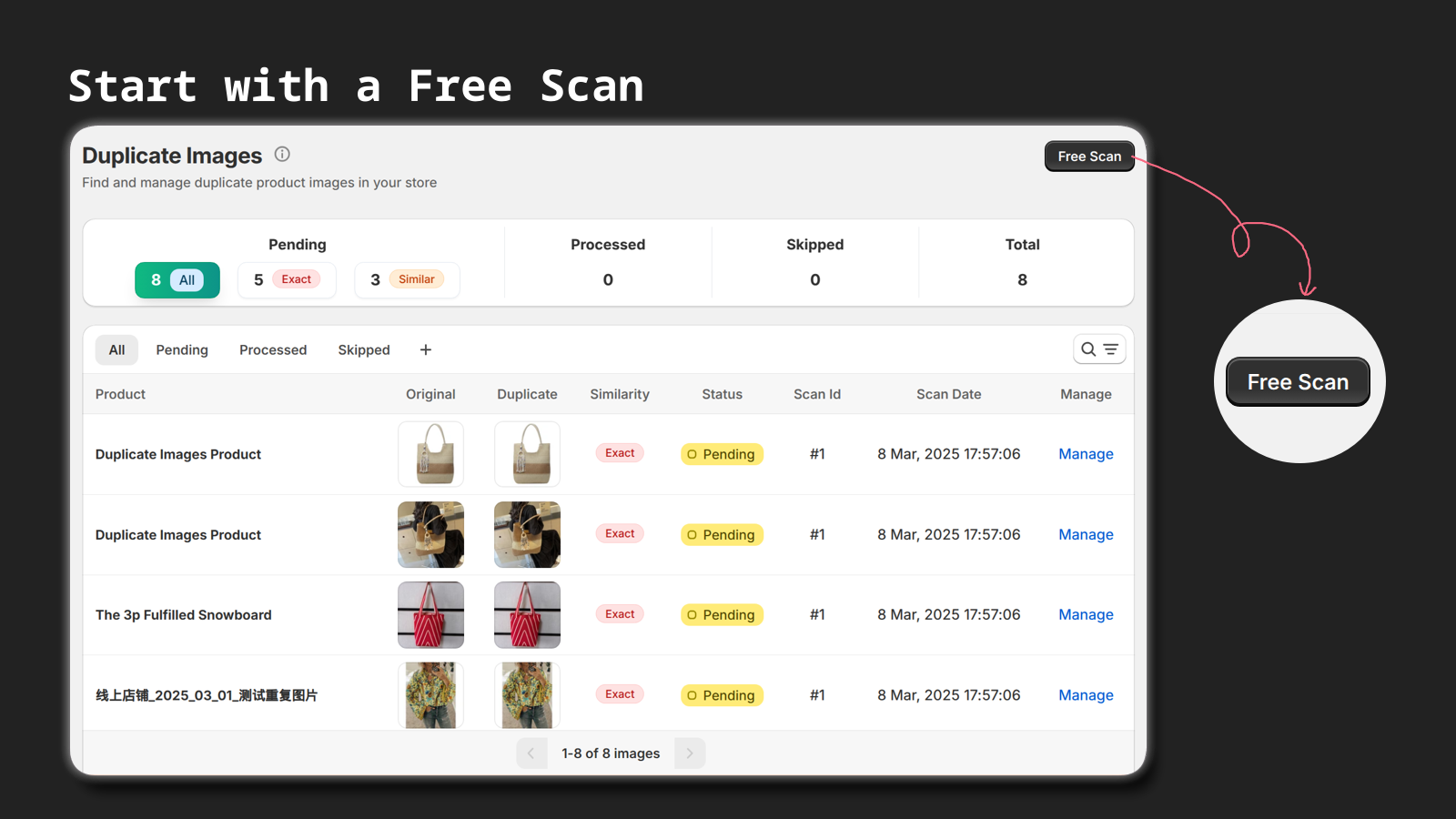Switch to the Processed tab
Viewport: 1456px width, 819px height.
coord(273,349)
